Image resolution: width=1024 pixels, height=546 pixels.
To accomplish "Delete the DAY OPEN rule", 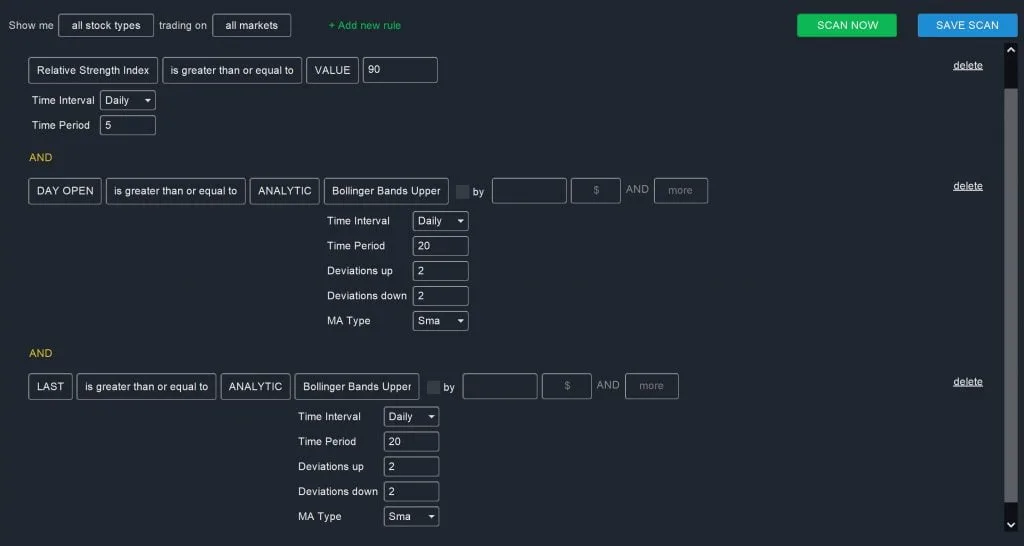I will [968, 186].
